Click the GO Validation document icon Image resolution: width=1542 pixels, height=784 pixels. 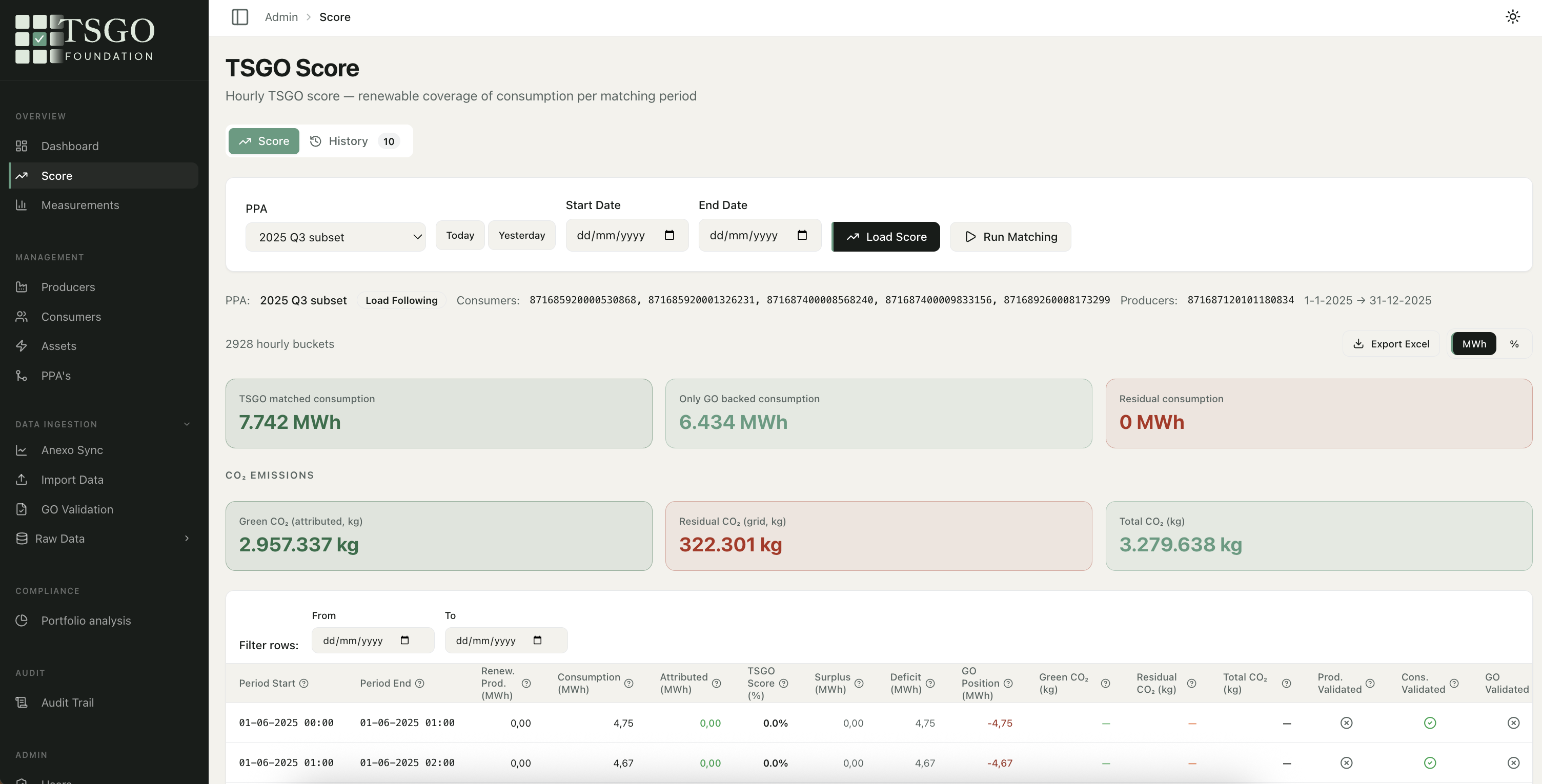pos(22,509)
